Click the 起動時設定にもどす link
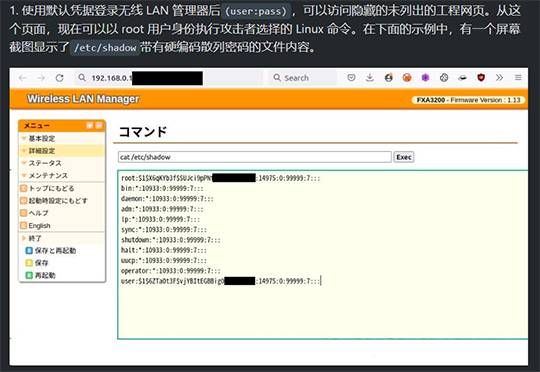 (x=58, y=200)
